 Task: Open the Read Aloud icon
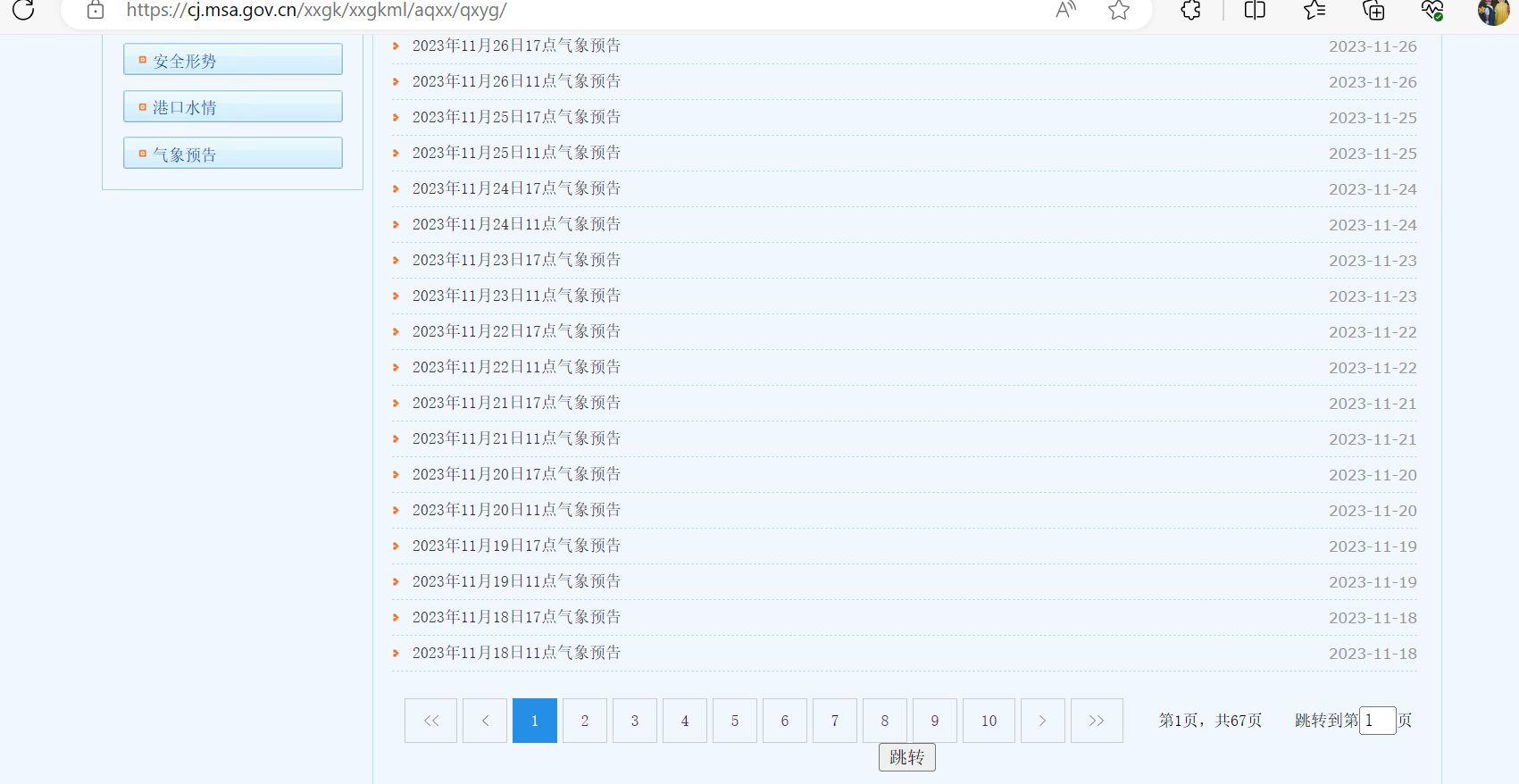coord(1065,11)
